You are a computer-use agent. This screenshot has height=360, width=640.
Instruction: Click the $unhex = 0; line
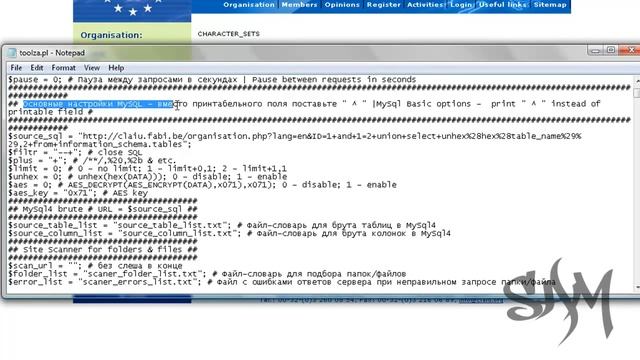coord(147,177)
